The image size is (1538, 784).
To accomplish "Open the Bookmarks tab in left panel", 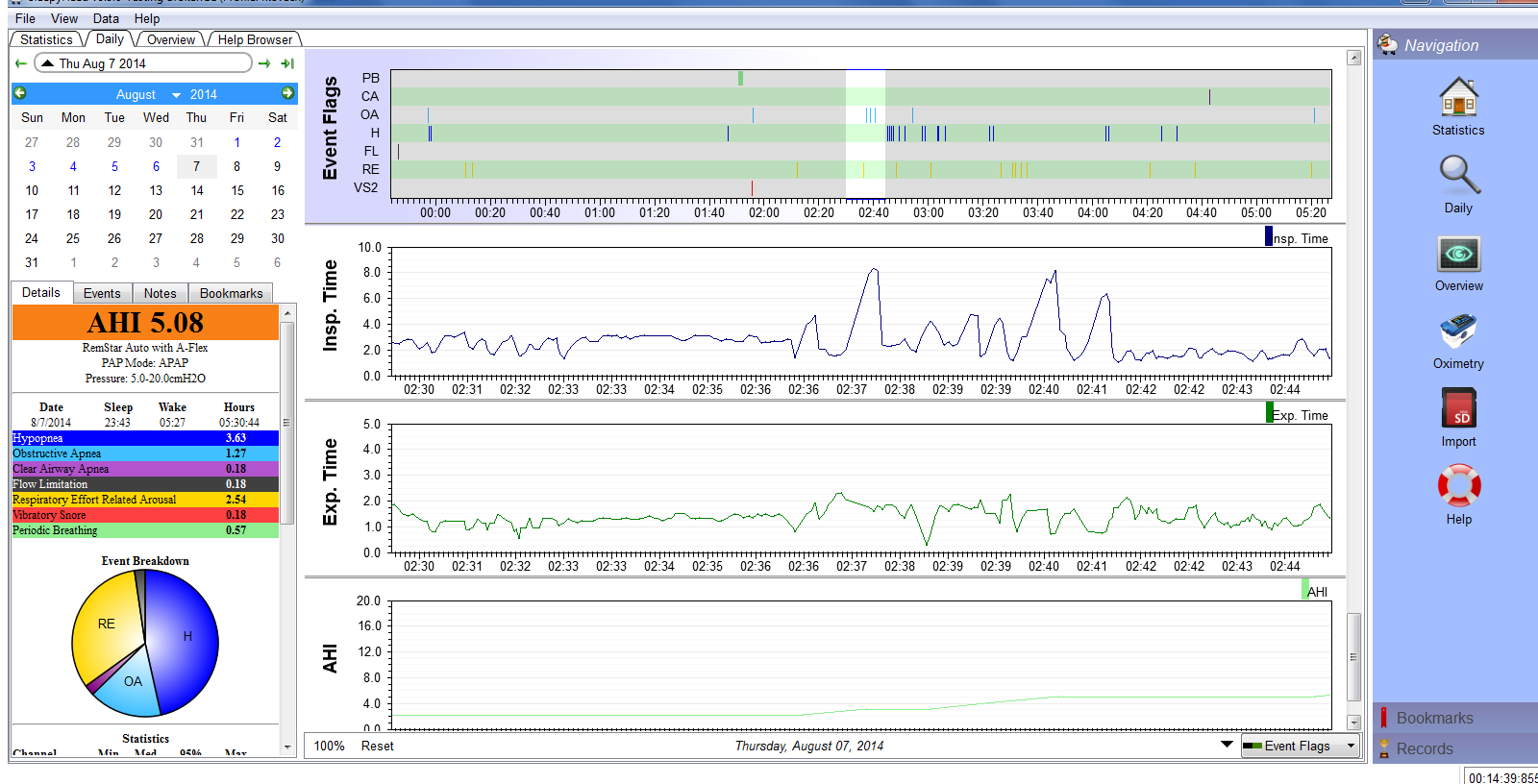I will [x=231, y=293].
